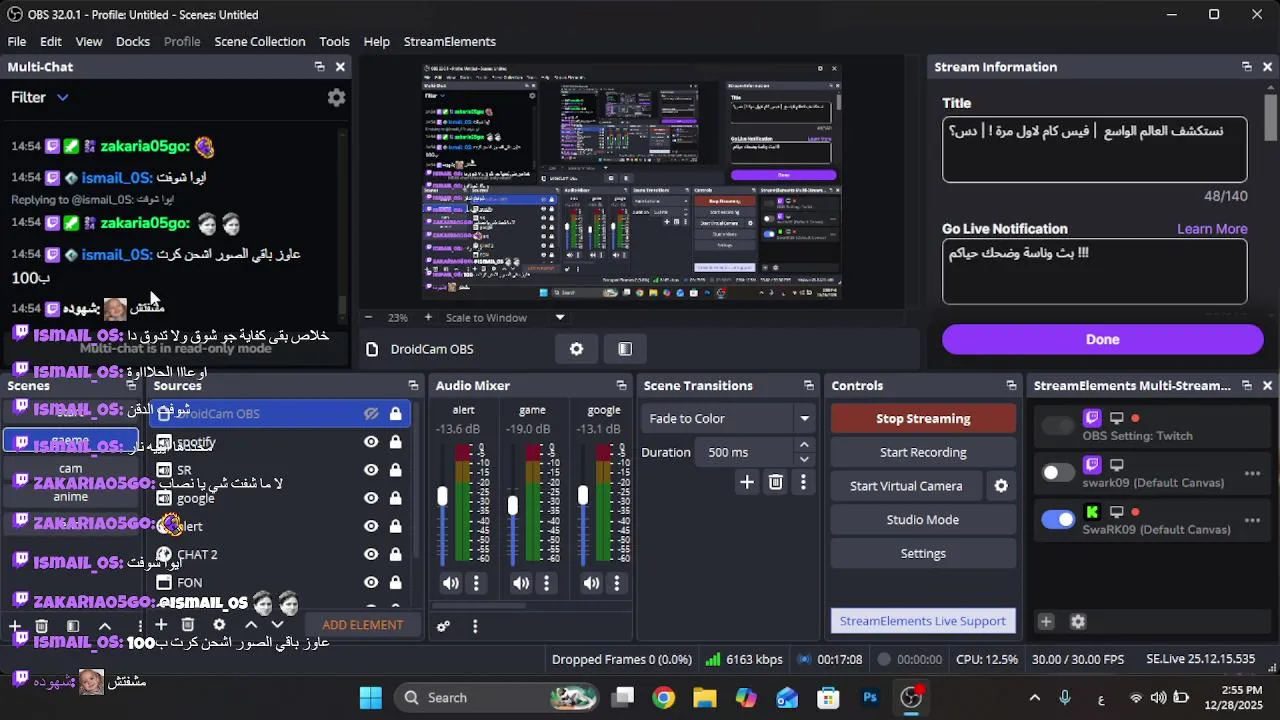
Task: Hide the spotify source
Action: tap(371, 442)
